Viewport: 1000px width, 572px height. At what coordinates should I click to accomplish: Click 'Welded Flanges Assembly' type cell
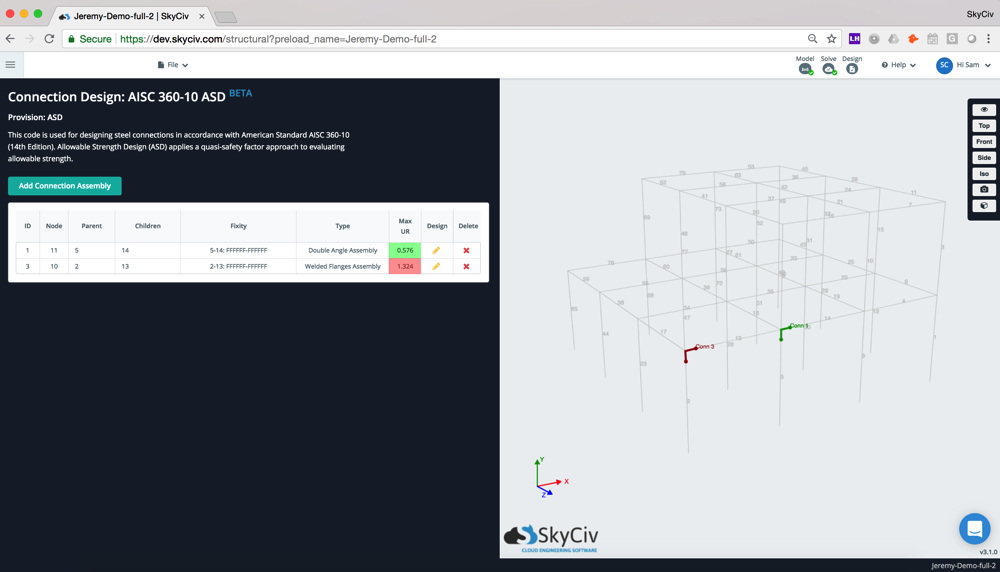342,267
